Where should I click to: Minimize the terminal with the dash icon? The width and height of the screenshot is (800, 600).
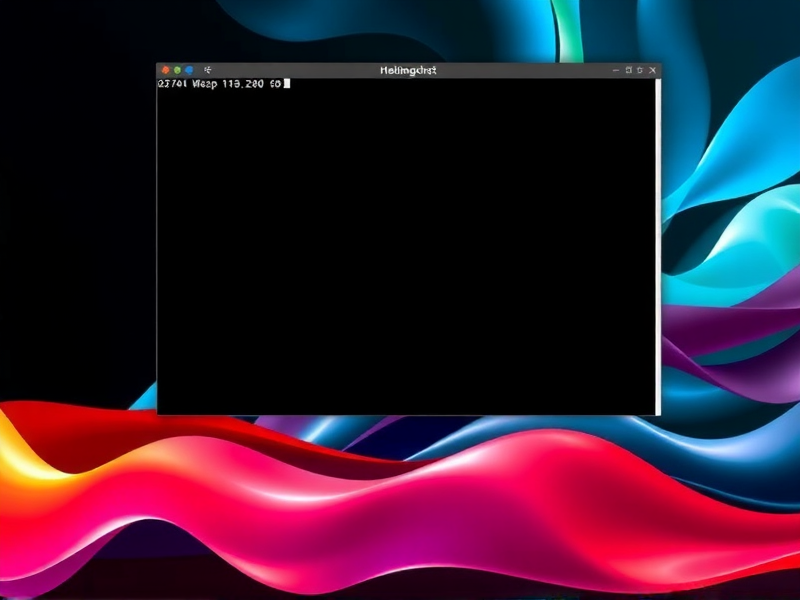[x=616, y=70]
